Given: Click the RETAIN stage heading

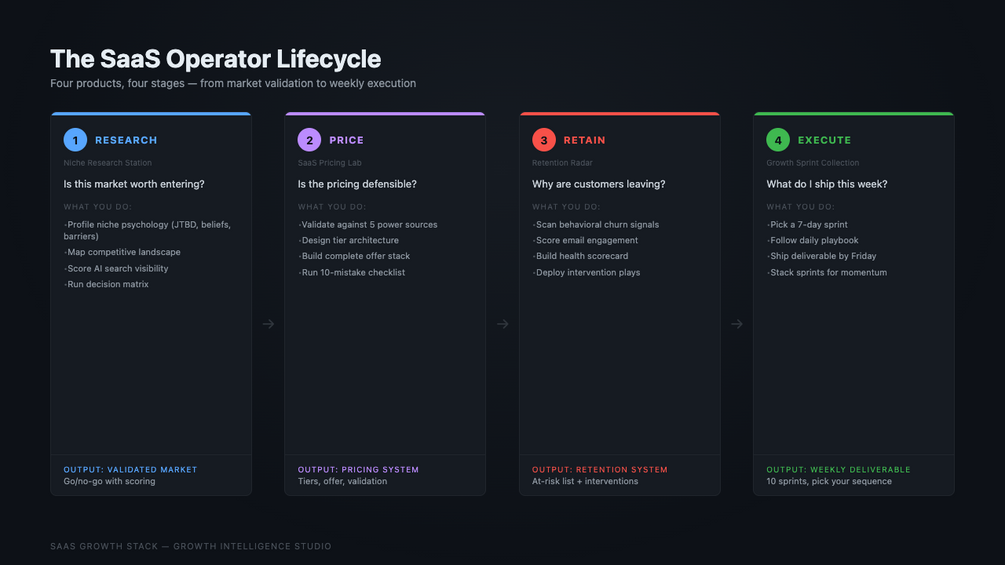Looking at the screenshot, I should tap(584, 140).
